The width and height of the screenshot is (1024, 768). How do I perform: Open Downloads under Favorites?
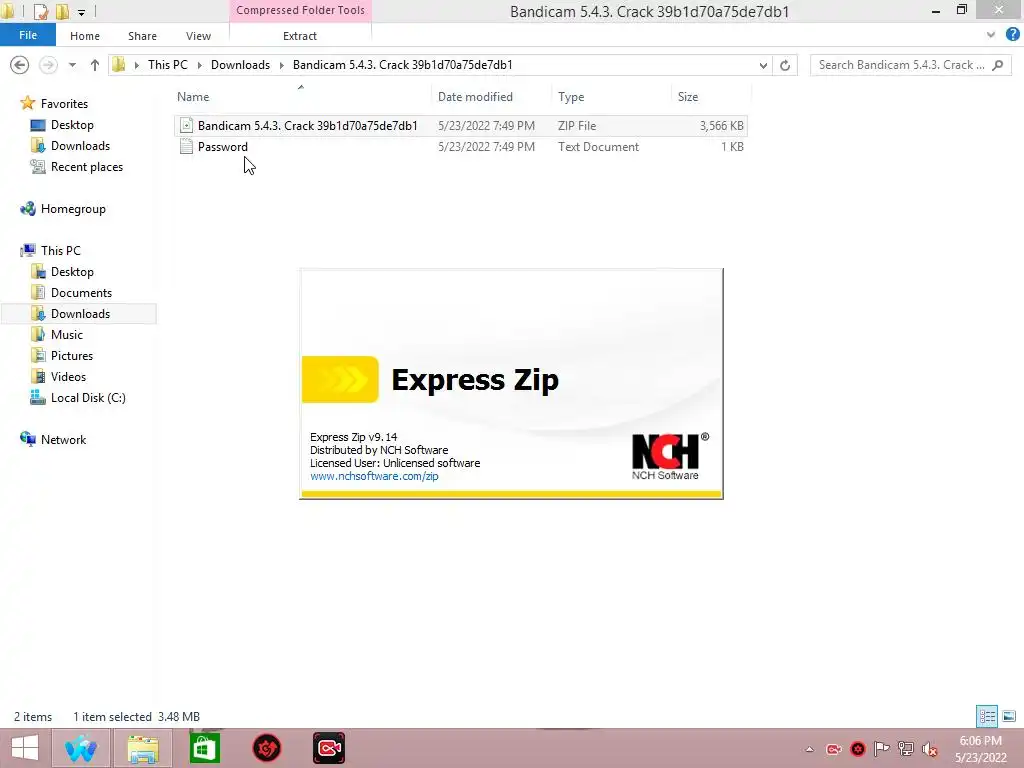coord(80,146)
